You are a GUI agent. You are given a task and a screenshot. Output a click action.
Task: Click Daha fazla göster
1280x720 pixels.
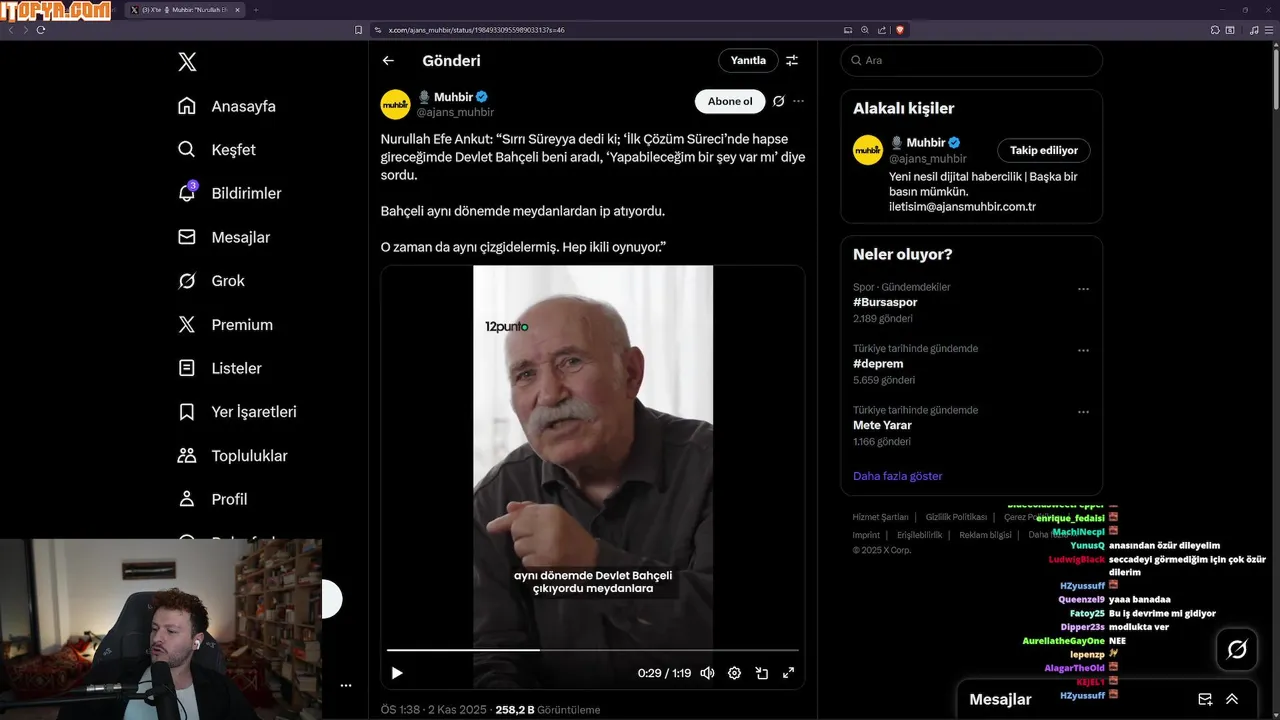(x=897, y=476)
